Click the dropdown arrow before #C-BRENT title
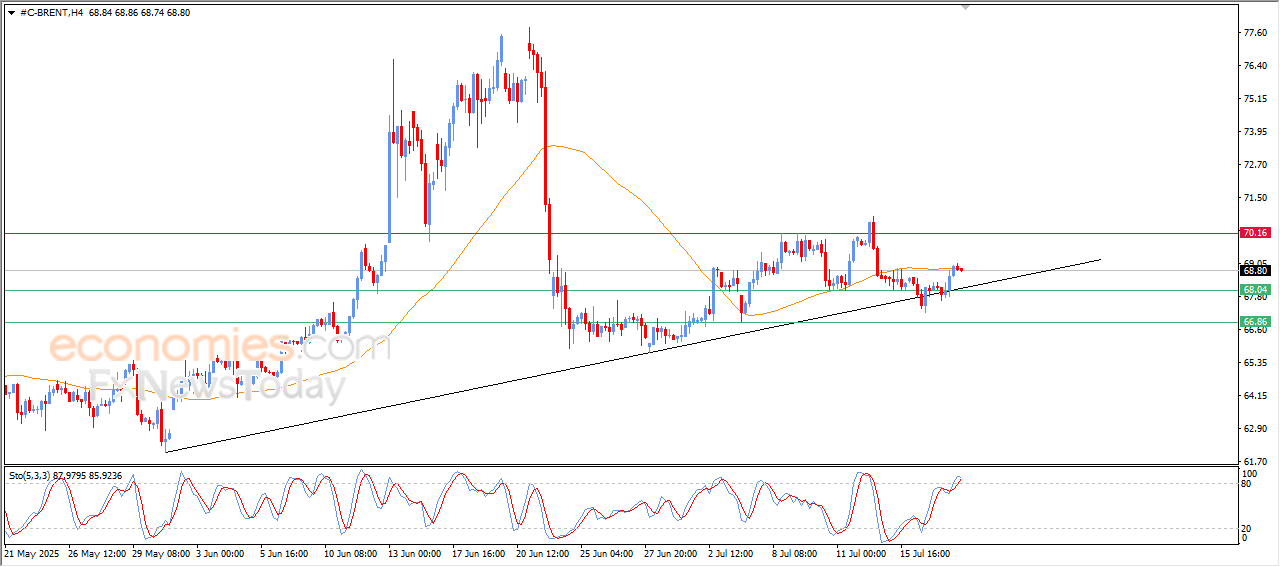Screen dimensions: 1280x567 [x=11, y=11]
